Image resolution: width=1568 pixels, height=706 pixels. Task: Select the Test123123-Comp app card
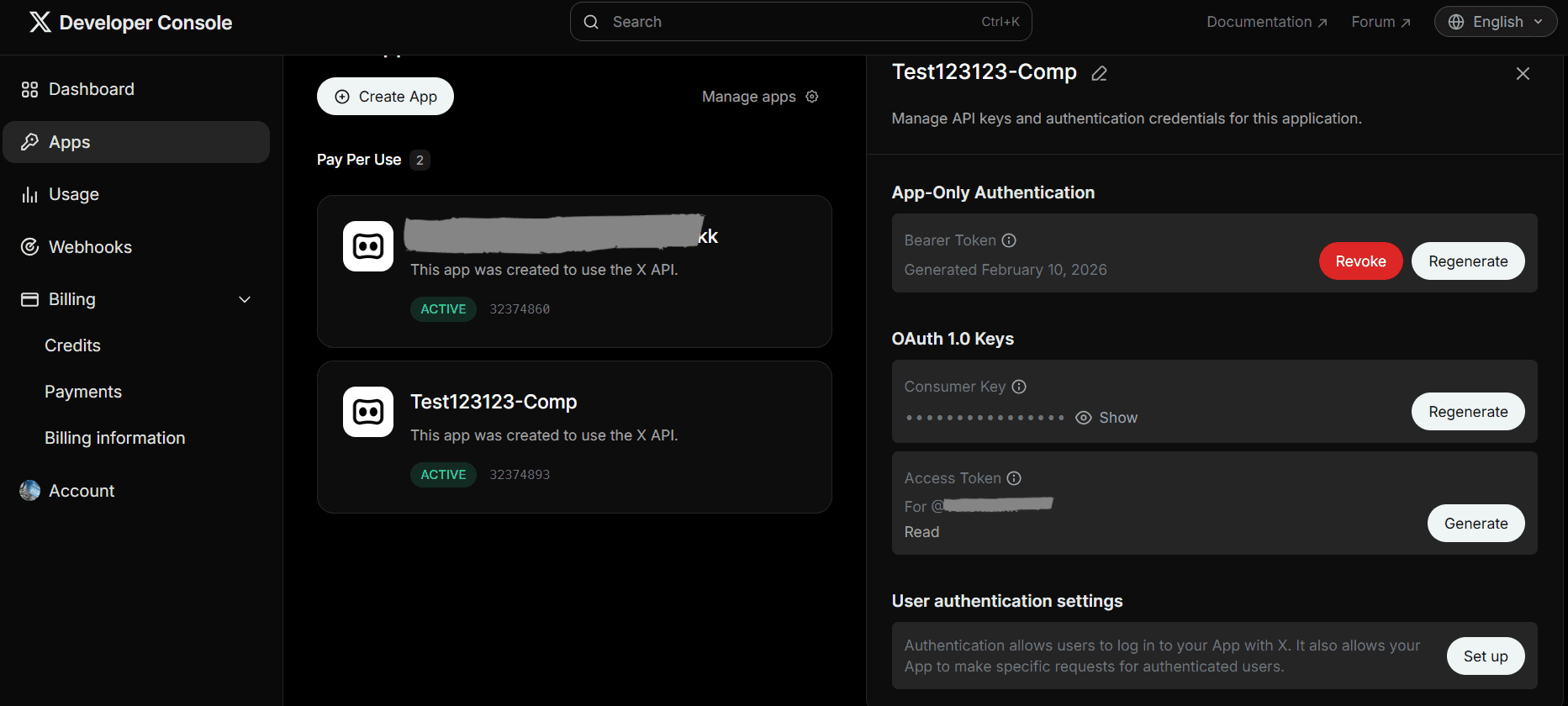574,437
